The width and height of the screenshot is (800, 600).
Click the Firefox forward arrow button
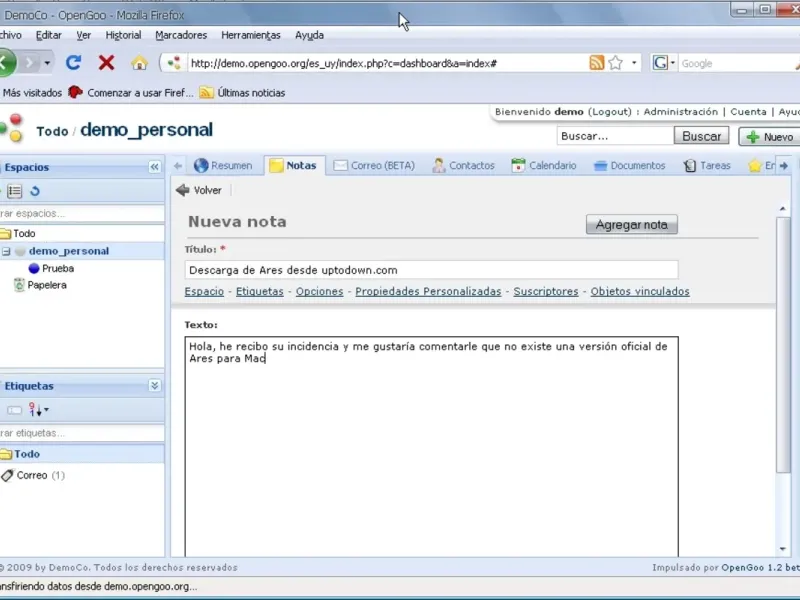[30, 63]
